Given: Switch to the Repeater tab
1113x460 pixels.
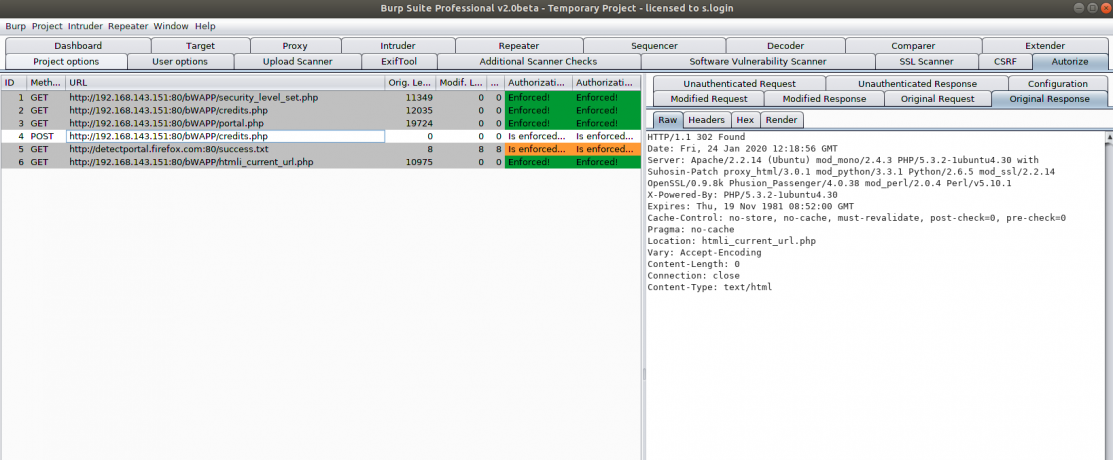Looking at the screenshot, I should pyautogui.click(x=519, y=45).
